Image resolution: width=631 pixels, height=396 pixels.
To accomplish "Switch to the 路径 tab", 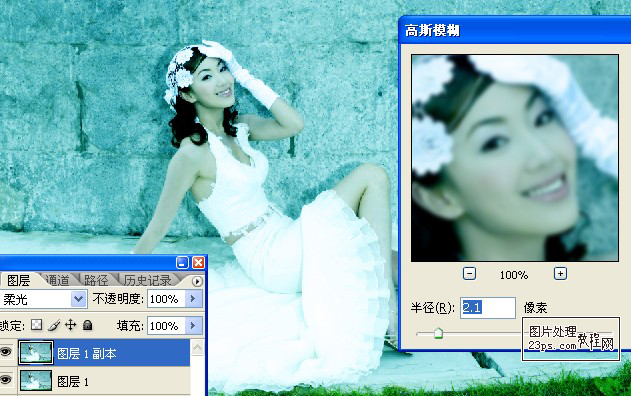I will 96,280.
